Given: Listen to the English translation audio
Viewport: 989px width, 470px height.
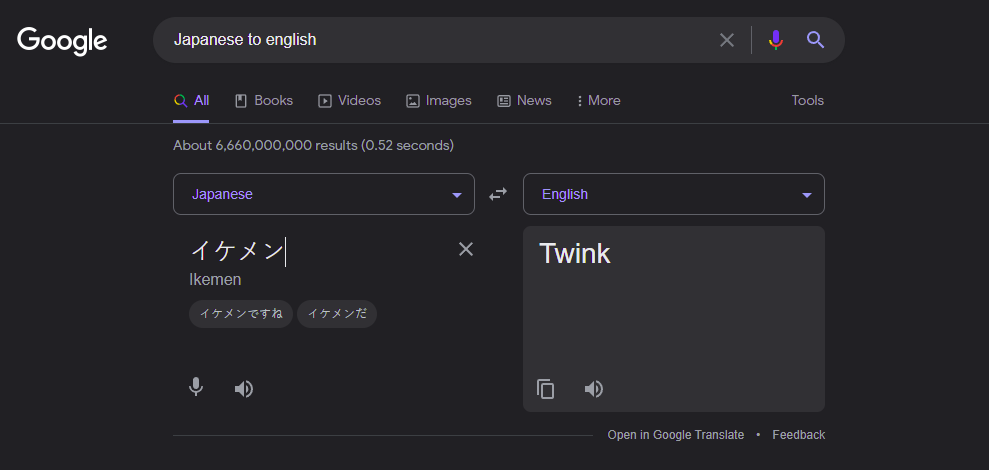Looking at the screenshot, I should click(x=594, y=389).
